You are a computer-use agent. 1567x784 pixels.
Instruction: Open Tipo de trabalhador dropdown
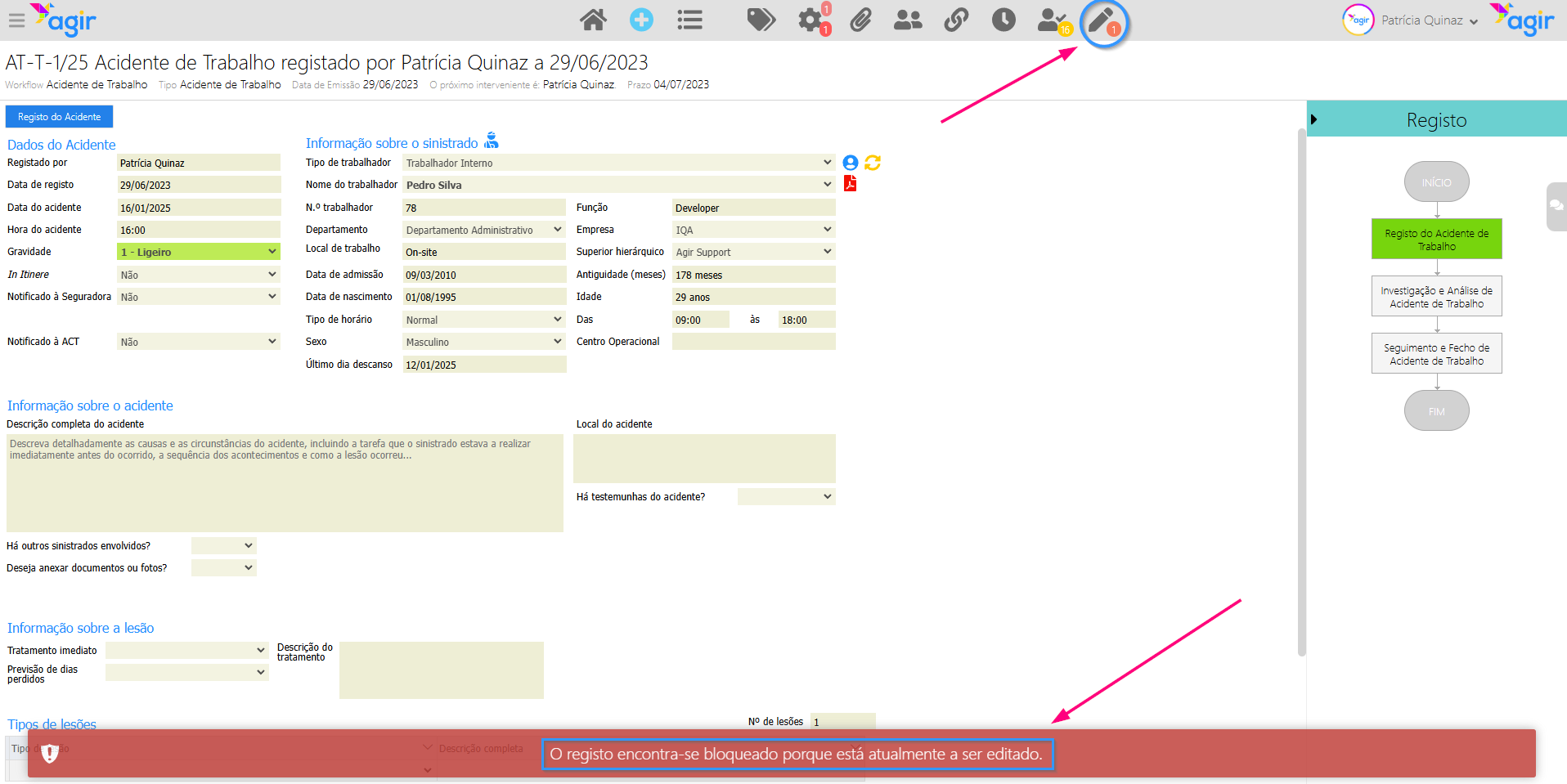click(x=619, y=163)
